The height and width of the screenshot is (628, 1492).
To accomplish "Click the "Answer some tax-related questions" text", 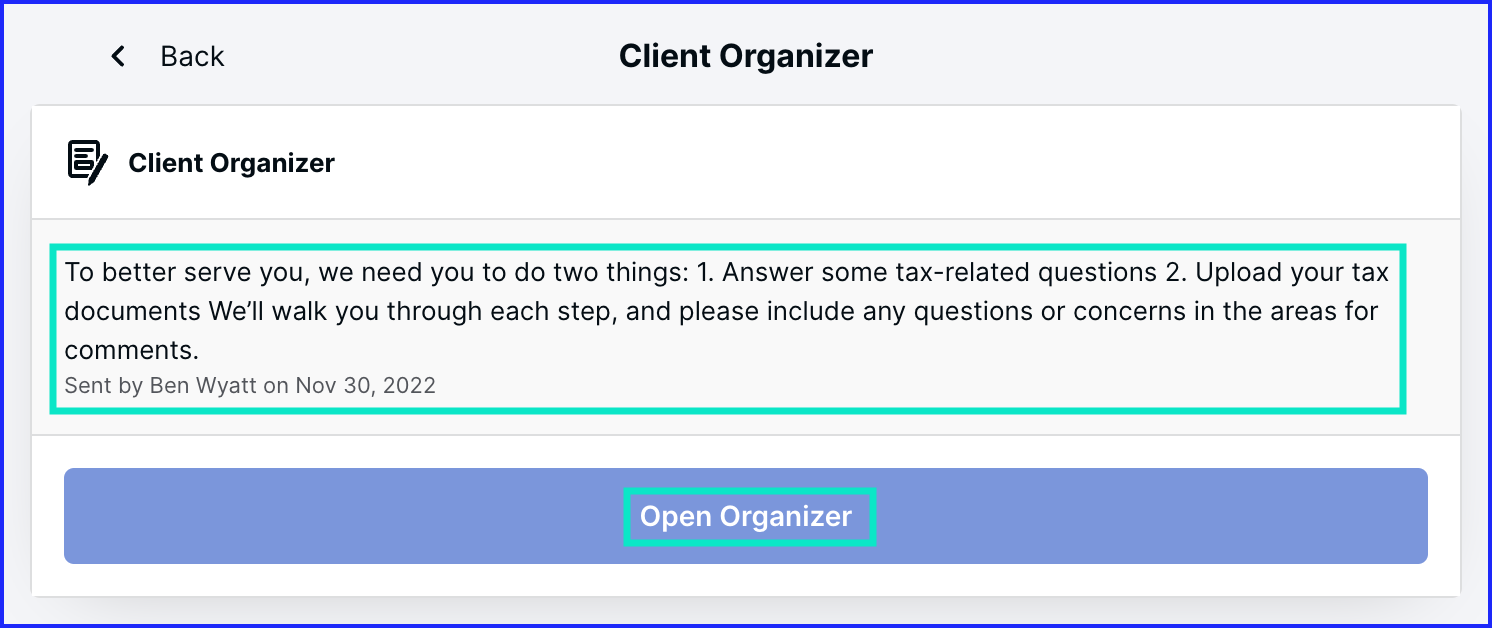I will [x=929, y=271].
